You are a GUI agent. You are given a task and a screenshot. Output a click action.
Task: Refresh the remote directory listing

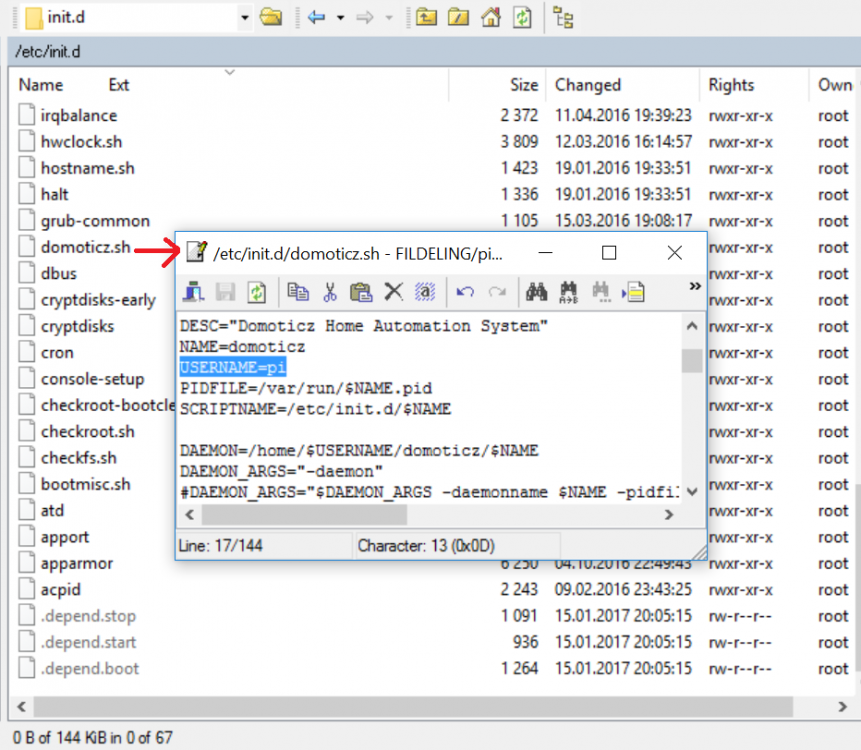(522, 17)
